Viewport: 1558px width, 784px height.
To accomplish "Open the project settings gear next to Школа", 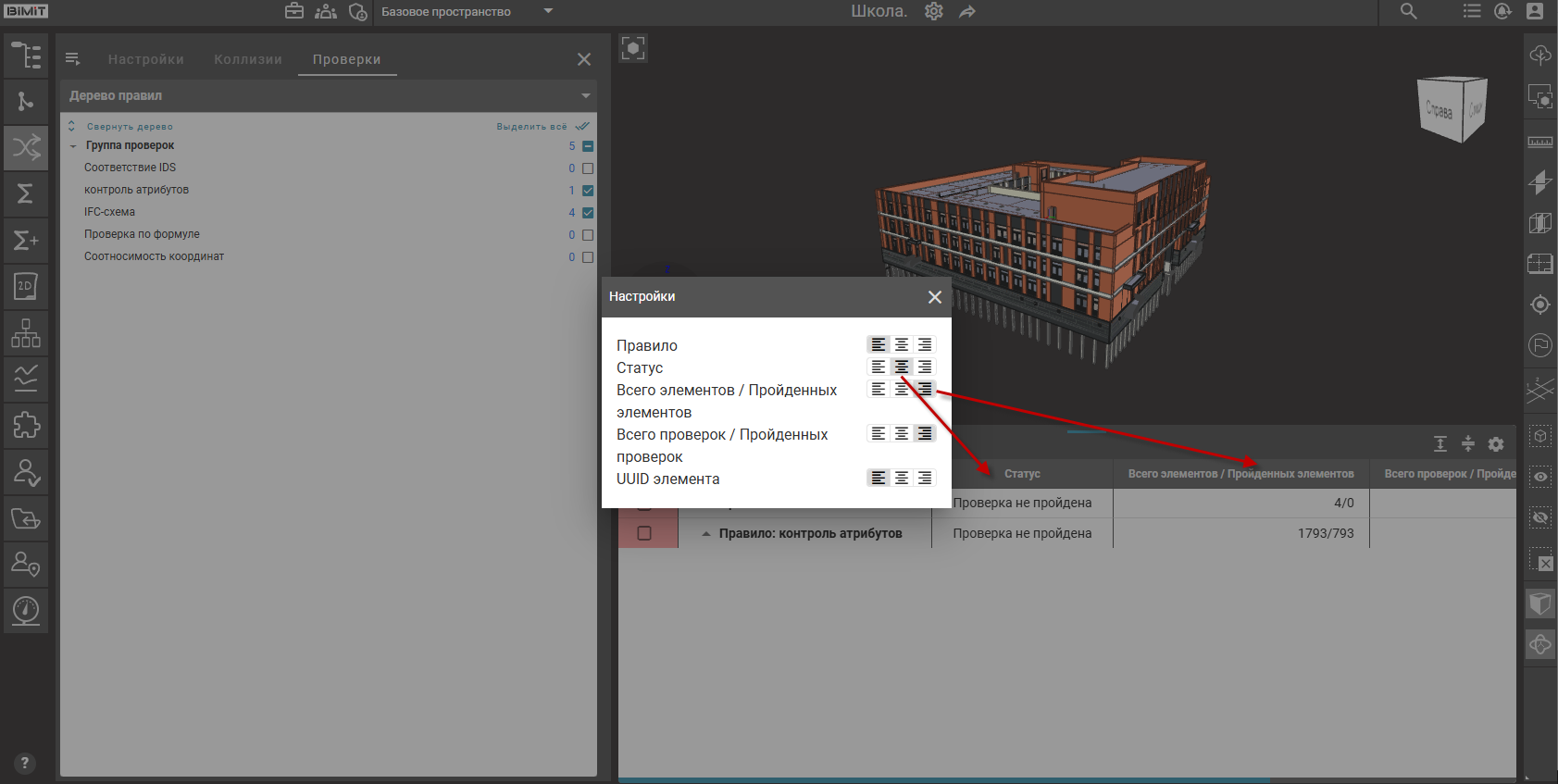I will (x=934, y=11).
